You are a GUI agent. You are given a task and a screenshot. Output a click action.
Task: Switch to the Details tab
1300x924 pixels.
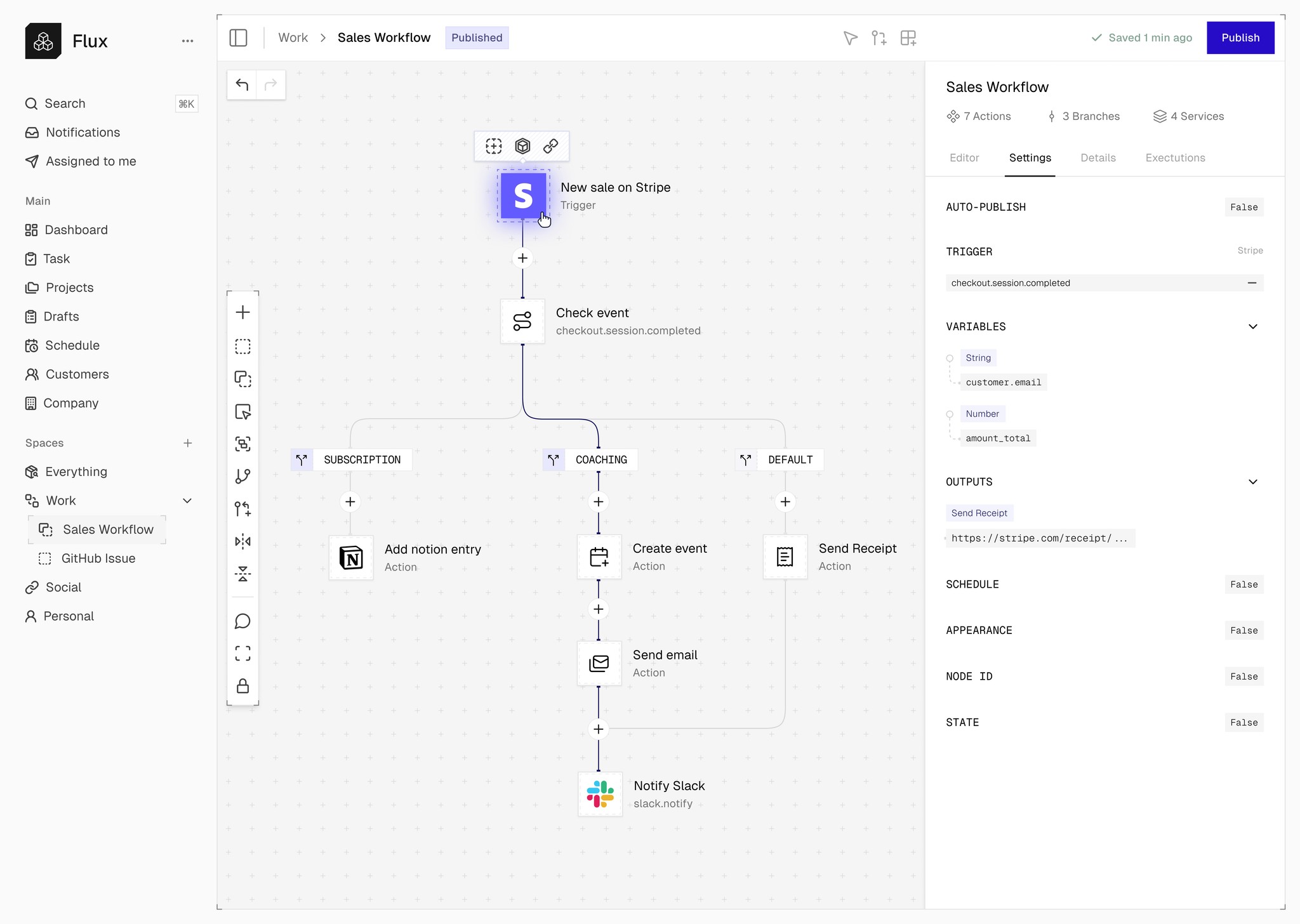pos(1098,158)
